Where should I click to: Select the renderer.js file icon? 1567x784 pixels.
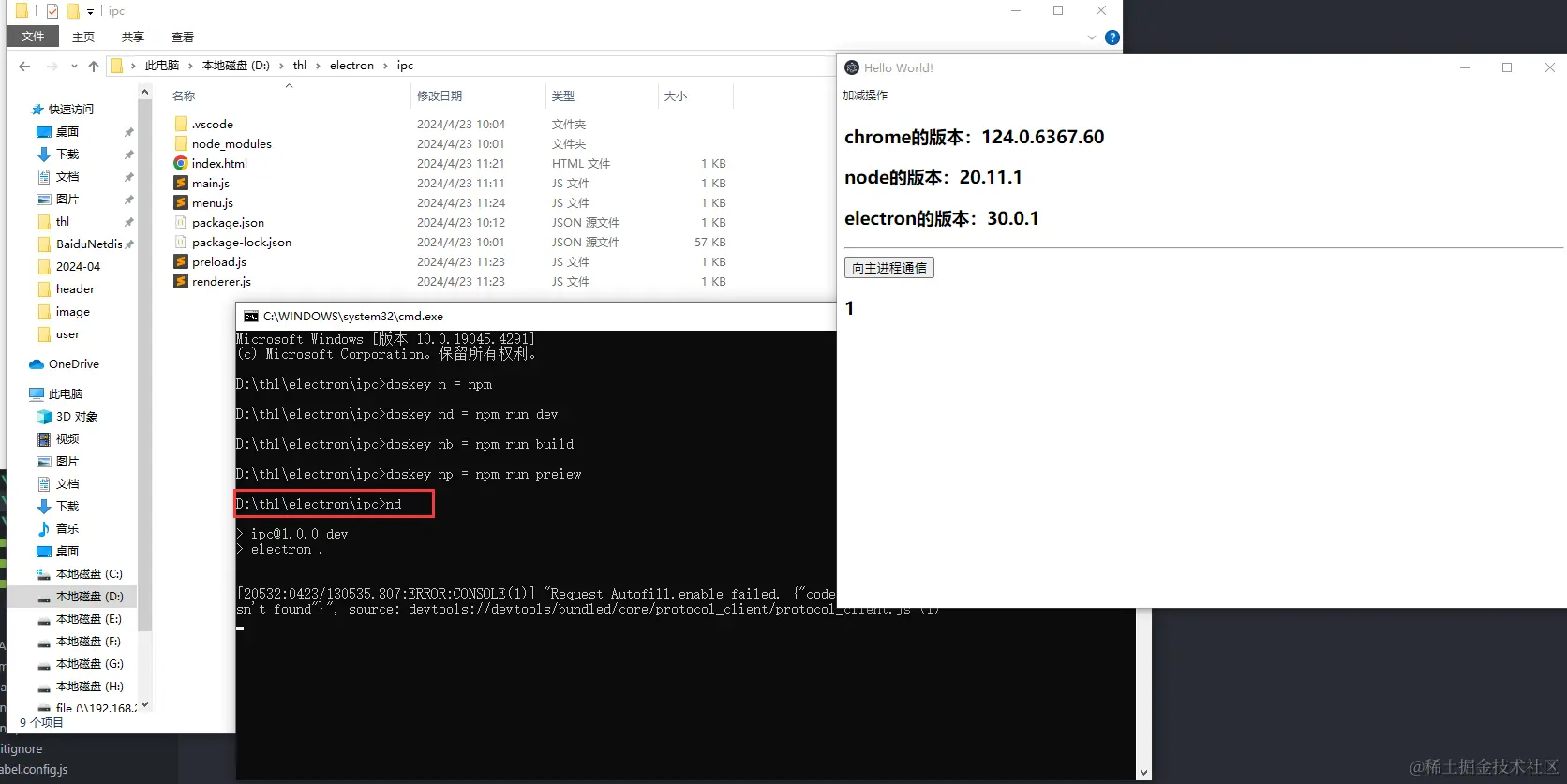181,281
